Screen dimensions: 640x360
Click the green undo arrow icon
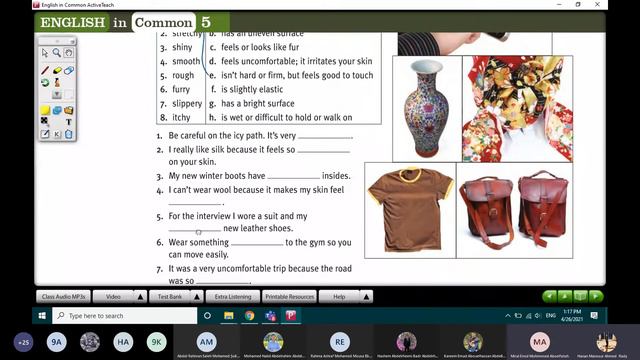click(x=45, y=82)
